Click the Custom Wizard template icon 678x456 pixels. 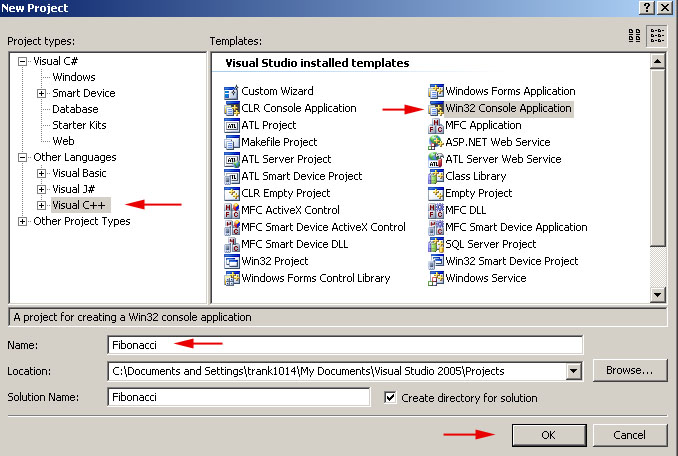coord(231,92)
